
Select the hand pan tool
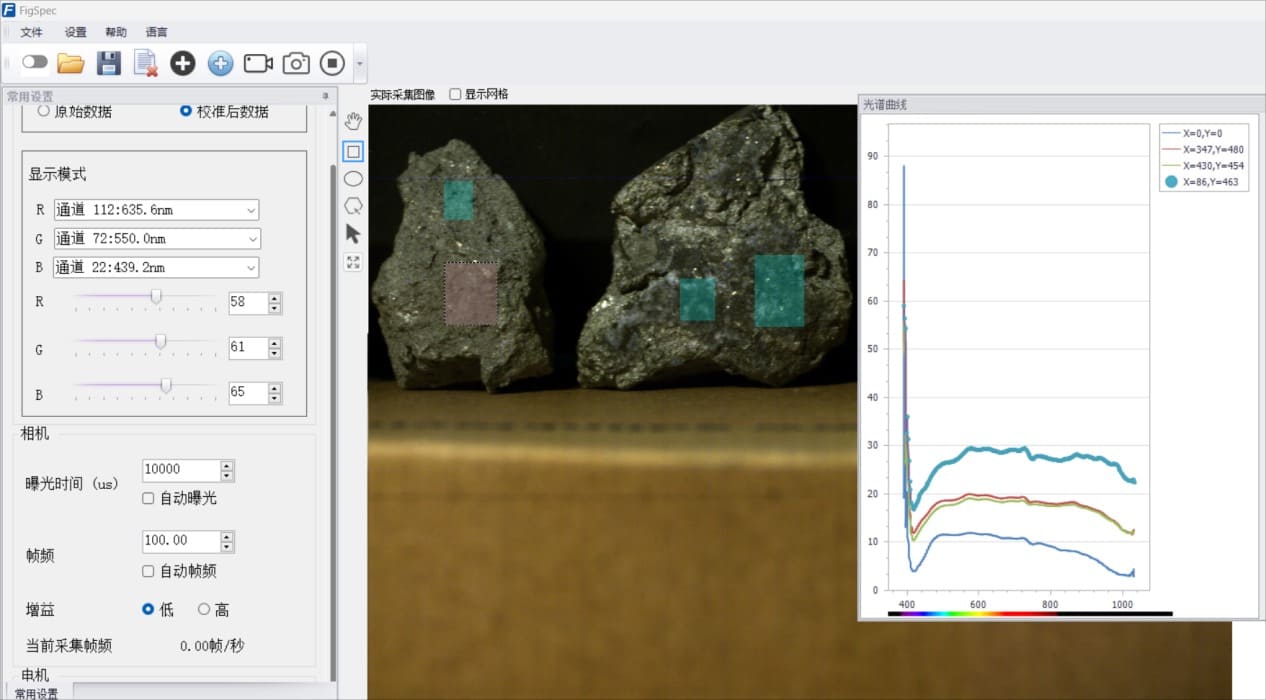pyautogui.click(x=353, y=122)
